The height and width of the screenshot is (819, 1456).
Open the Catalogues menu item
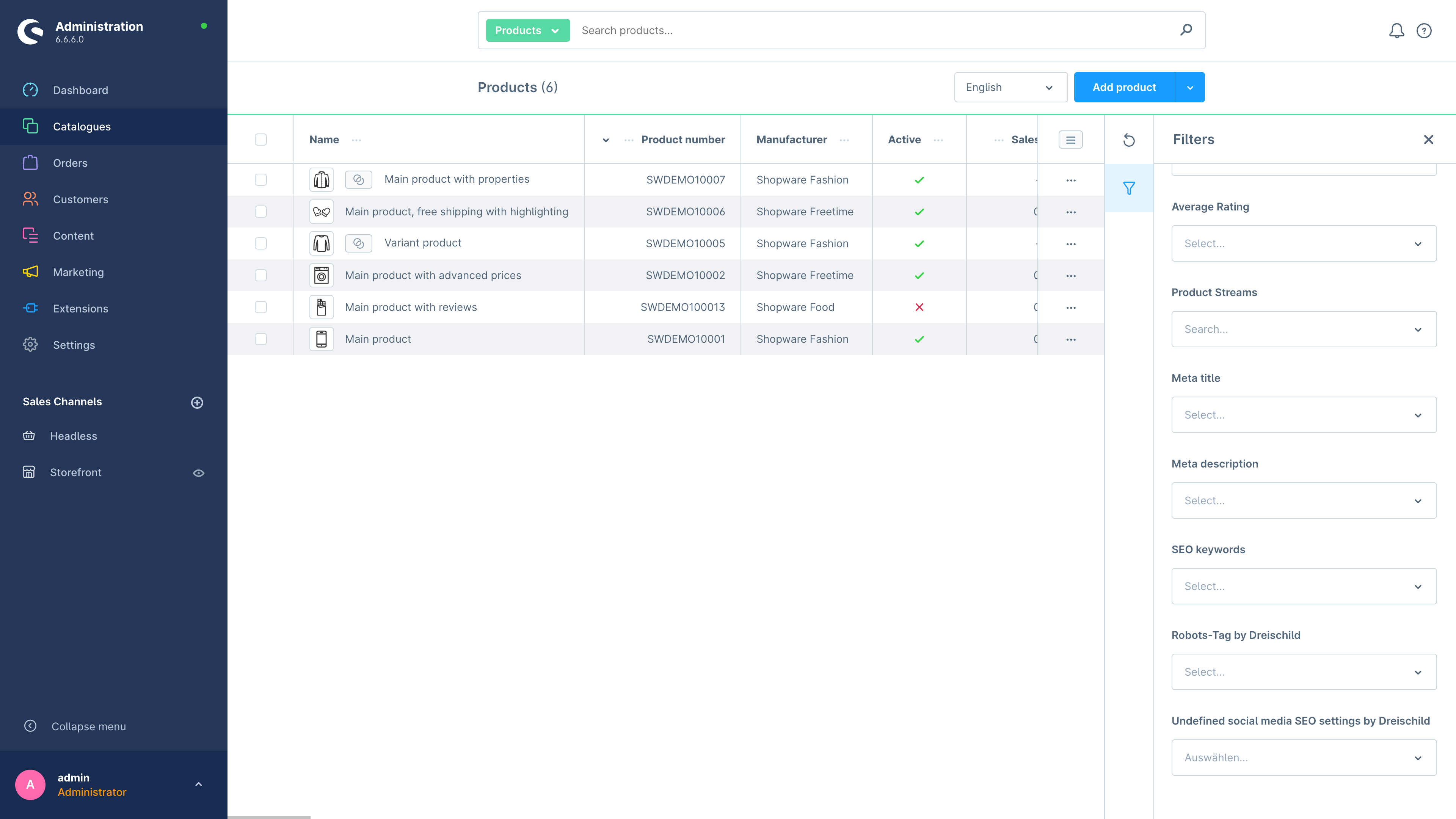pyautogui.click(x=81, y=126)
